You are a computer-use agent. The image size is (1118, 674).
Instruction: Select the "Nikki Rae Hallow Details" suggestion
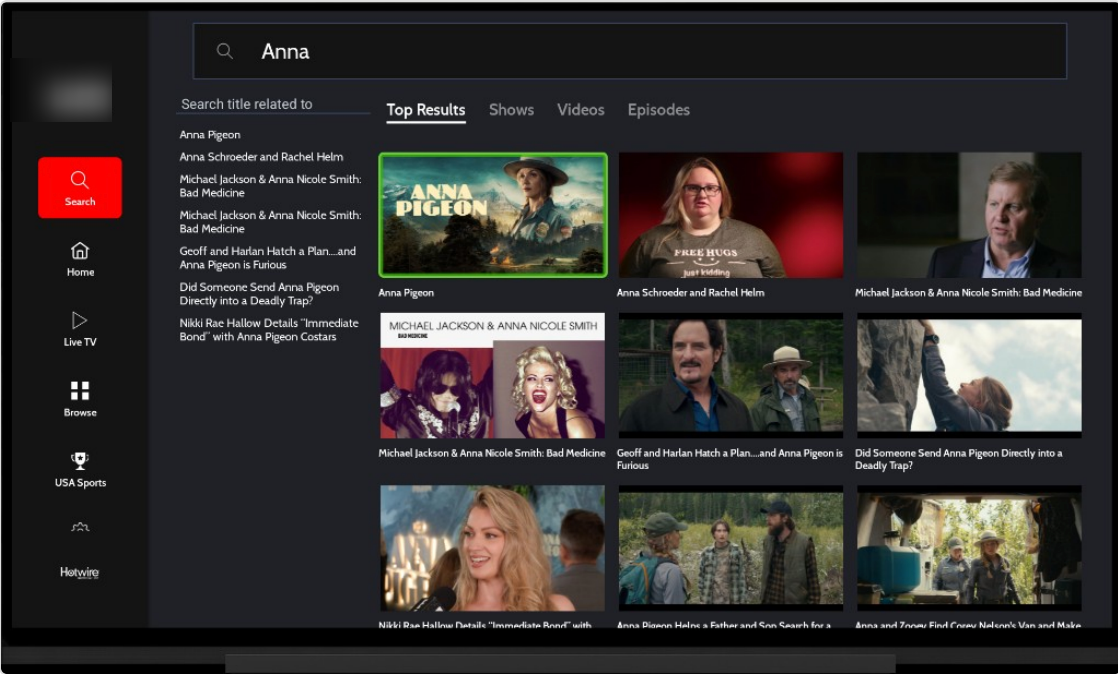tap(269, 330)
